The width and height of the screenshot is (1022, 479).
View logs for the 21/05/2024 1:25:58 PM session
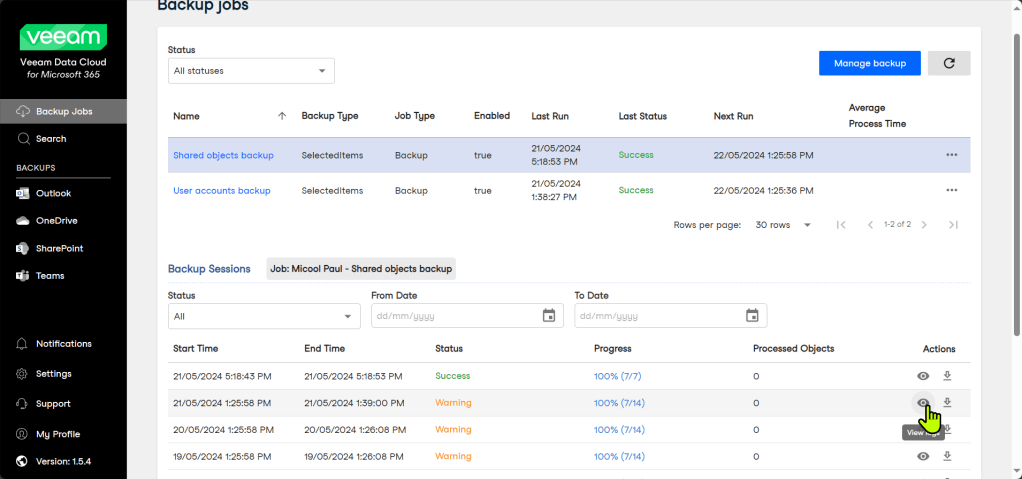923,403
